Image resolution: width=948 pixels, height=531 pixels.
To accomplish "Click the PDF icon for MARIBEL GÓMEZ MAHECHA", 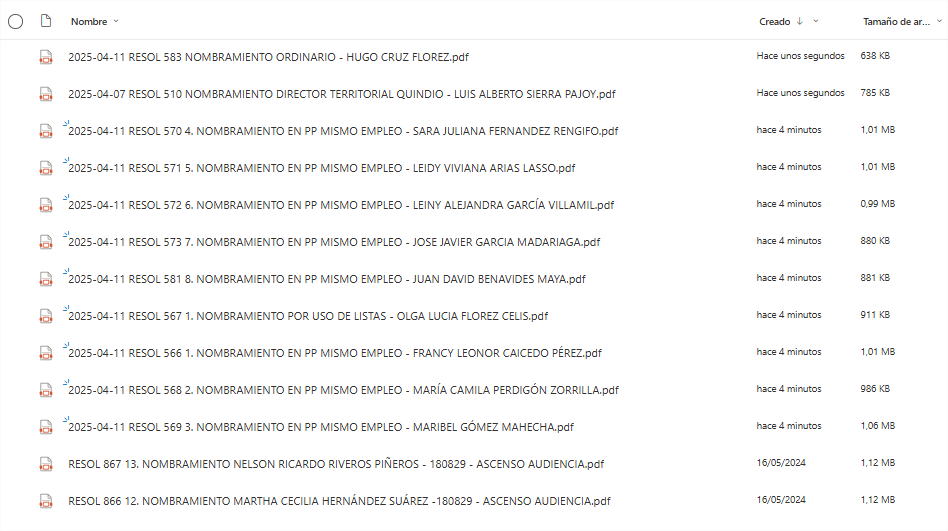I will [46, 427].
